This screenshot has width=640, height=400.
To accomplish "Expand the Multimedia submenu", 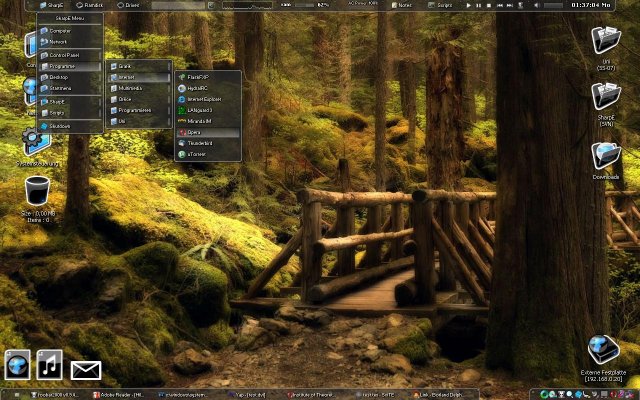I will (140, 88).
